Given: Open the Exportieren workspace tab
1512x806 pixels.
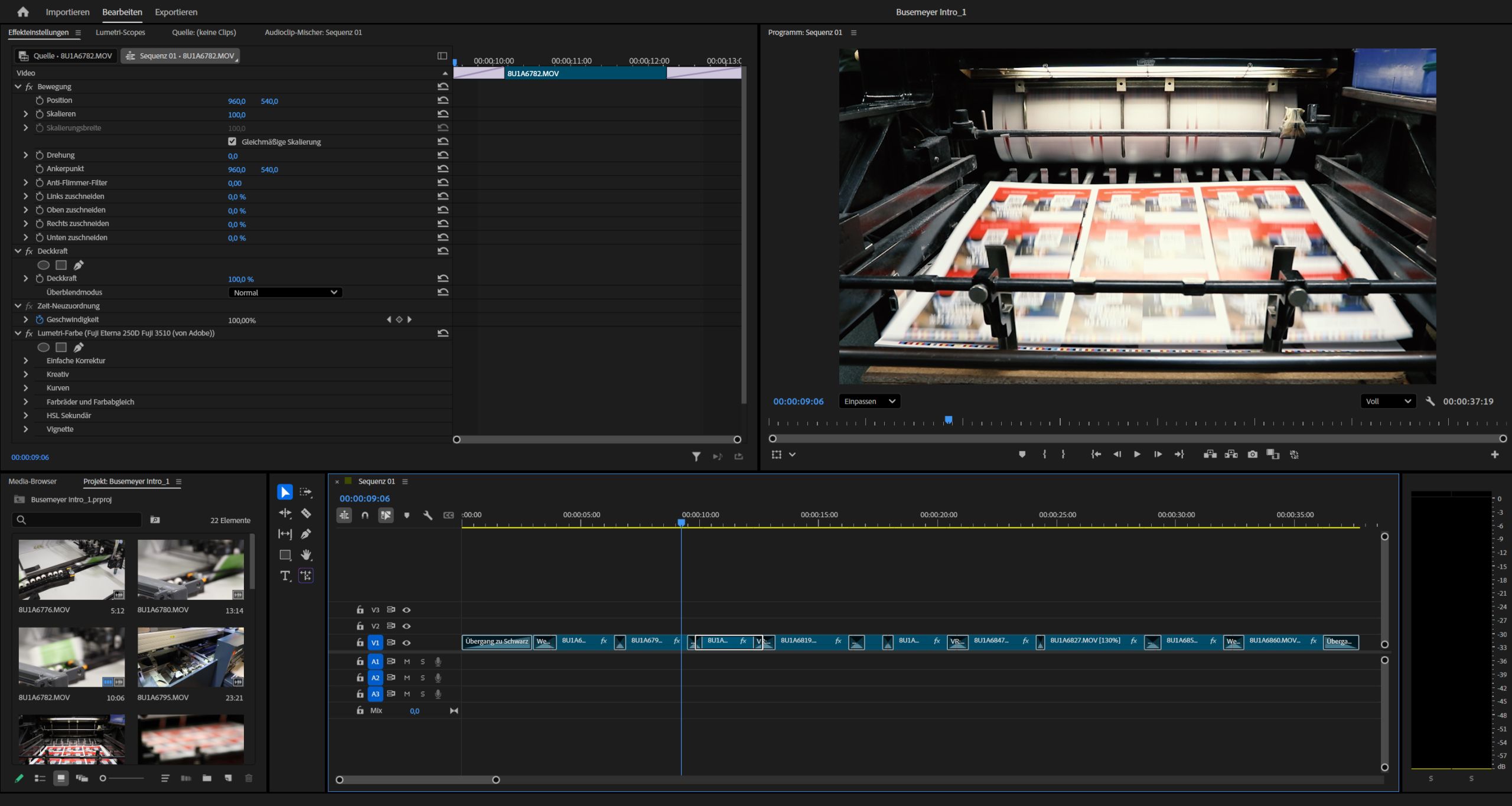Looking at the screenshot, I should click(x=176, y=12).
